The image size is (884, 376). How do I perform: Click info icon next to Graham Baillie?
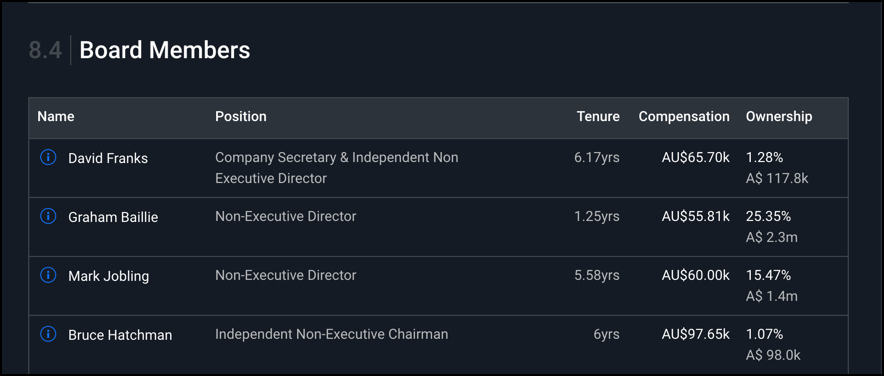[48, 216]
